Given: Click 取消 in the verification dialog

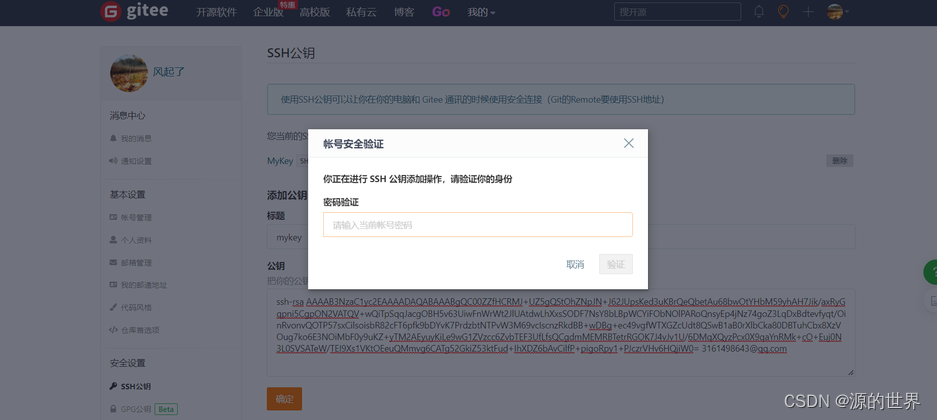Looking at the screenshot, I should 575,265.
